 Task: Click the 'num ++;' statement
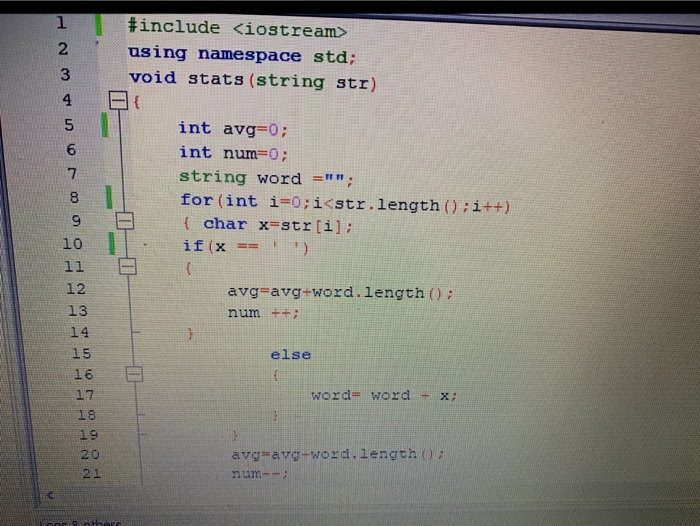coord(263,313)
